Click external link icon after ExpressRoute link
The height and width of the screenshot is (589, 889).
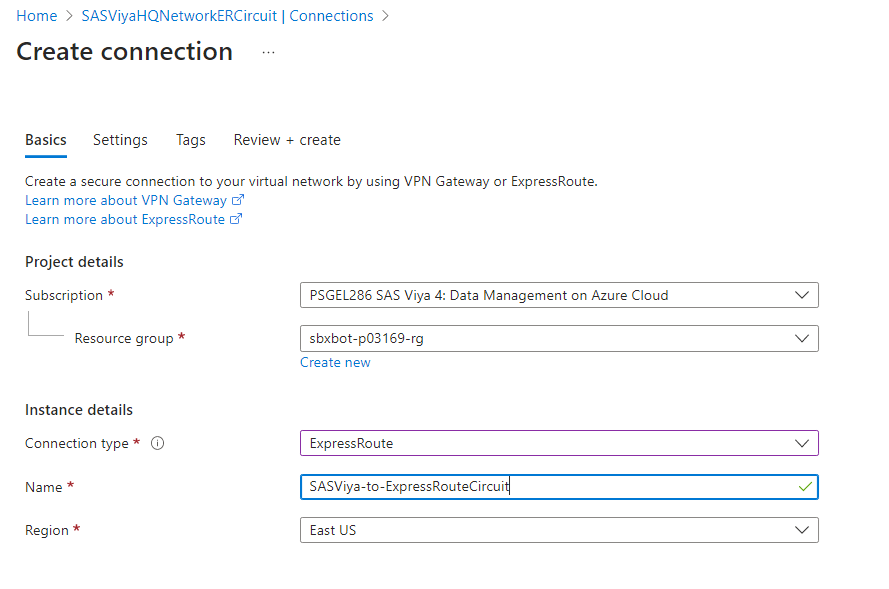[x=236, y=219]
